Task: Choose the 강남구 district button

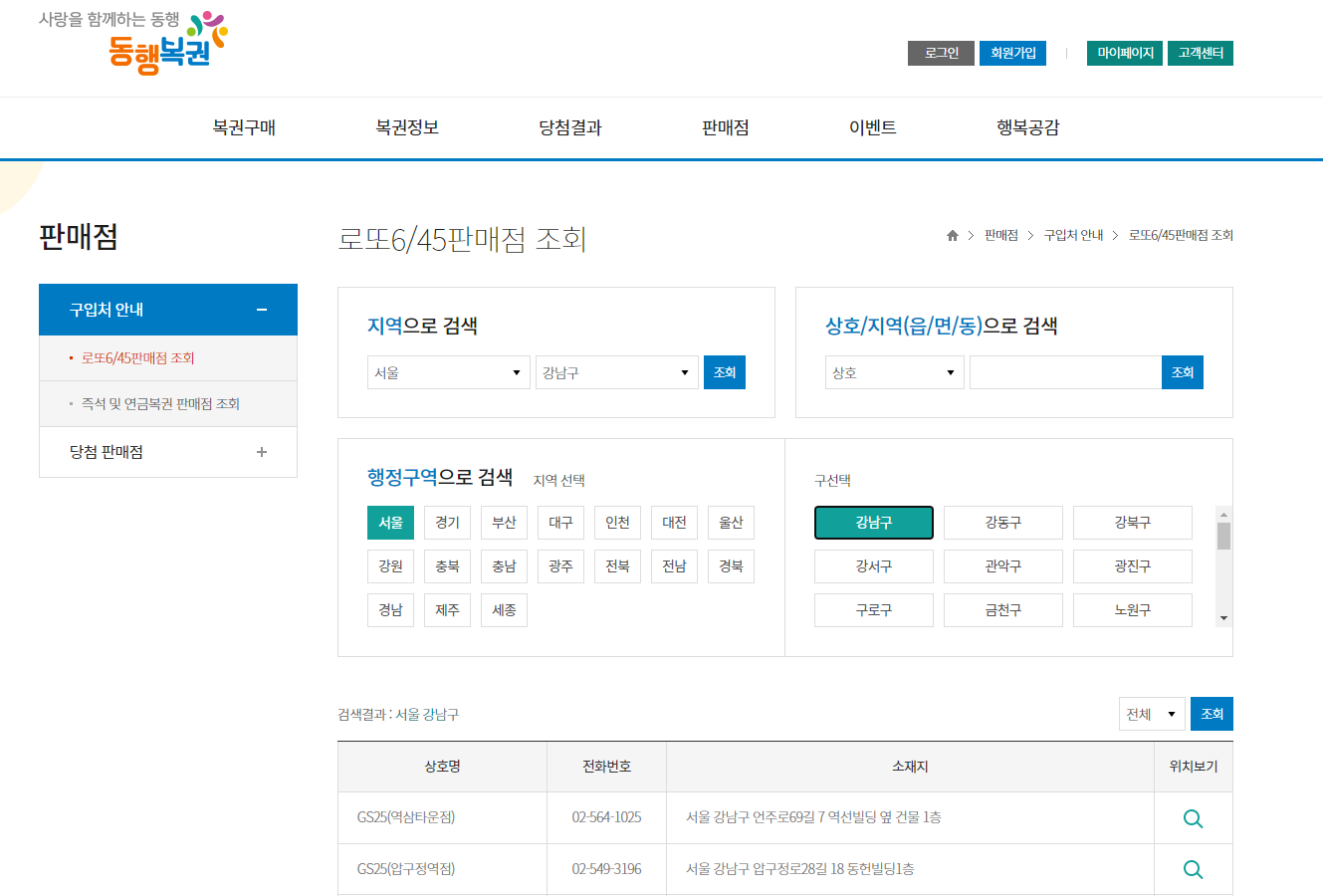Action: coord(874,523)
